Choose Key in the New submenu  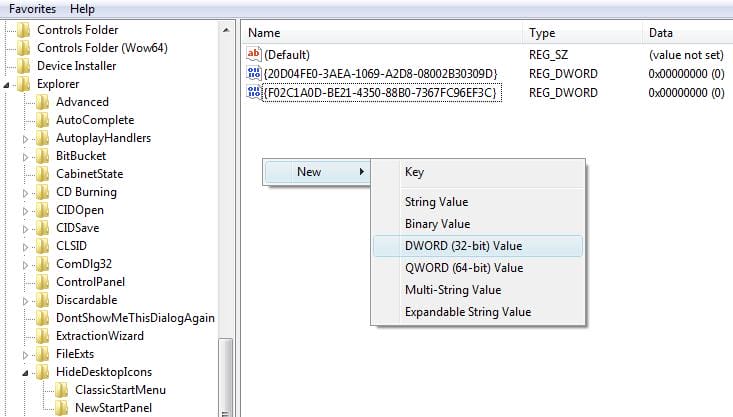(414, 172)
